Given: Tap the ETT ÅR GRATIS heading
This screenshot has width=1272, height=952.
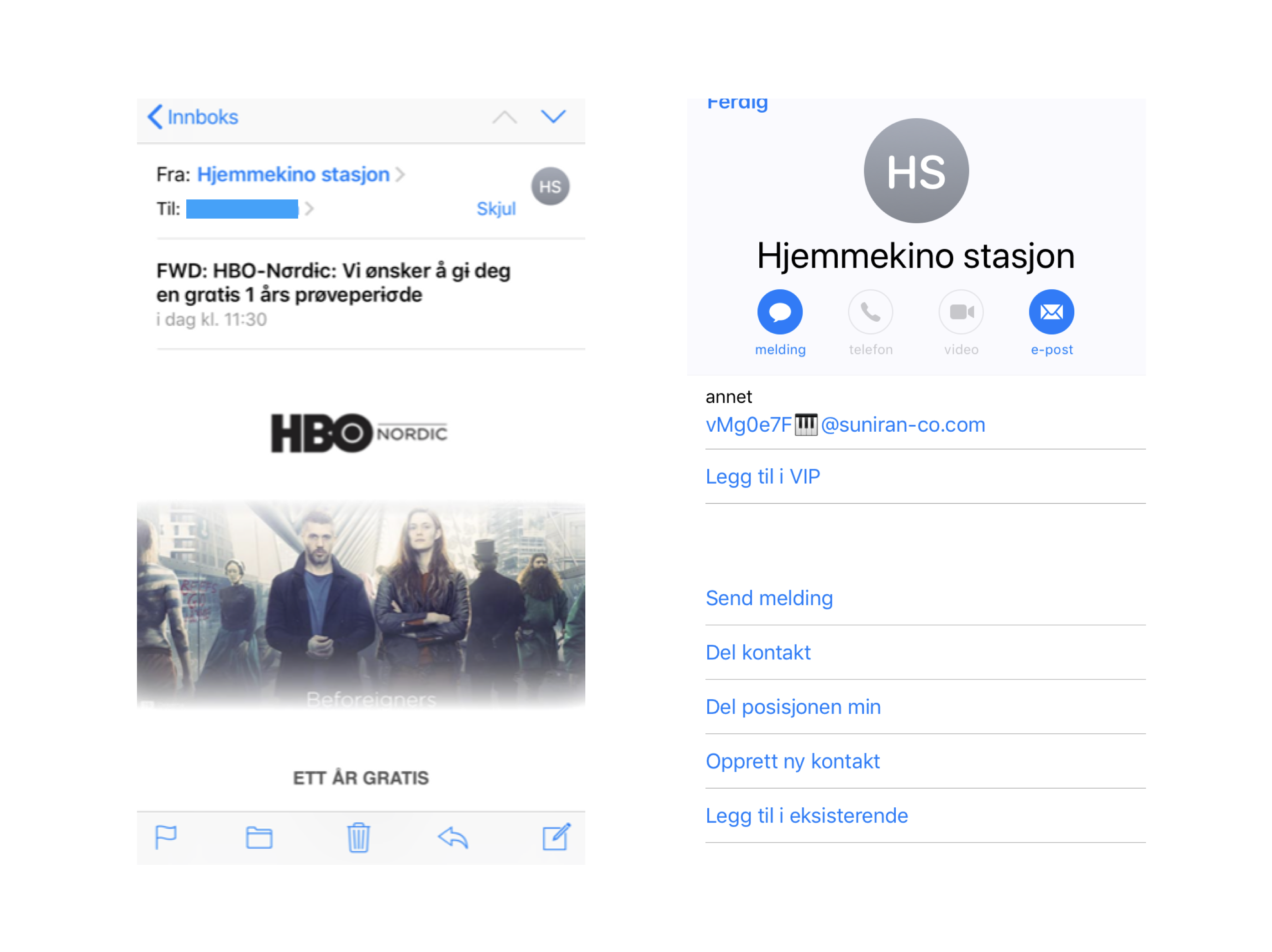Looking at the screenshot, I should coord(361,778).
